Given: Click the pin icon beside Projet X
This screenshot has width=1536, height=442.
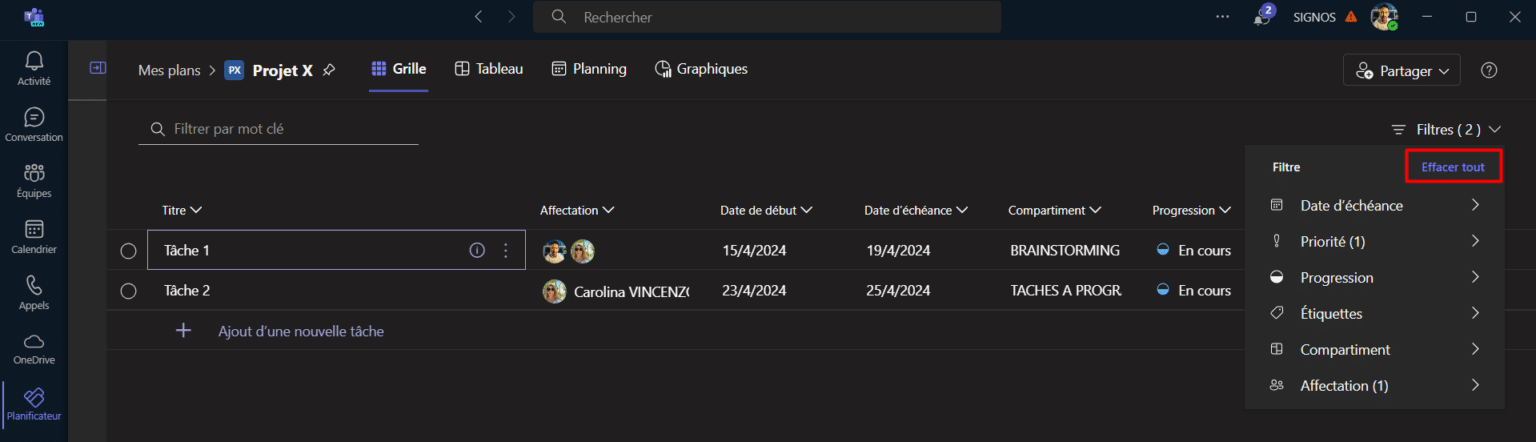Looking at the screenshot, I should [x=329, y=70].
